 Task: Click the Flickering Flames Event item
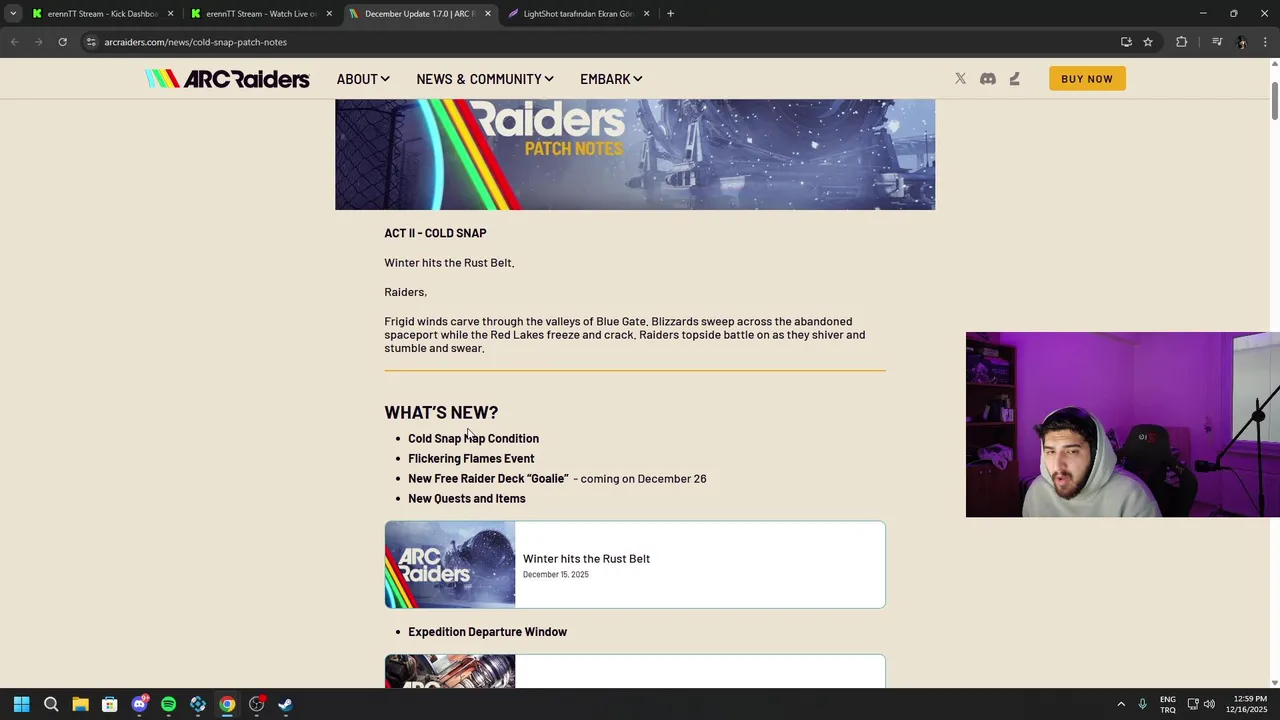tap(471, 458)
